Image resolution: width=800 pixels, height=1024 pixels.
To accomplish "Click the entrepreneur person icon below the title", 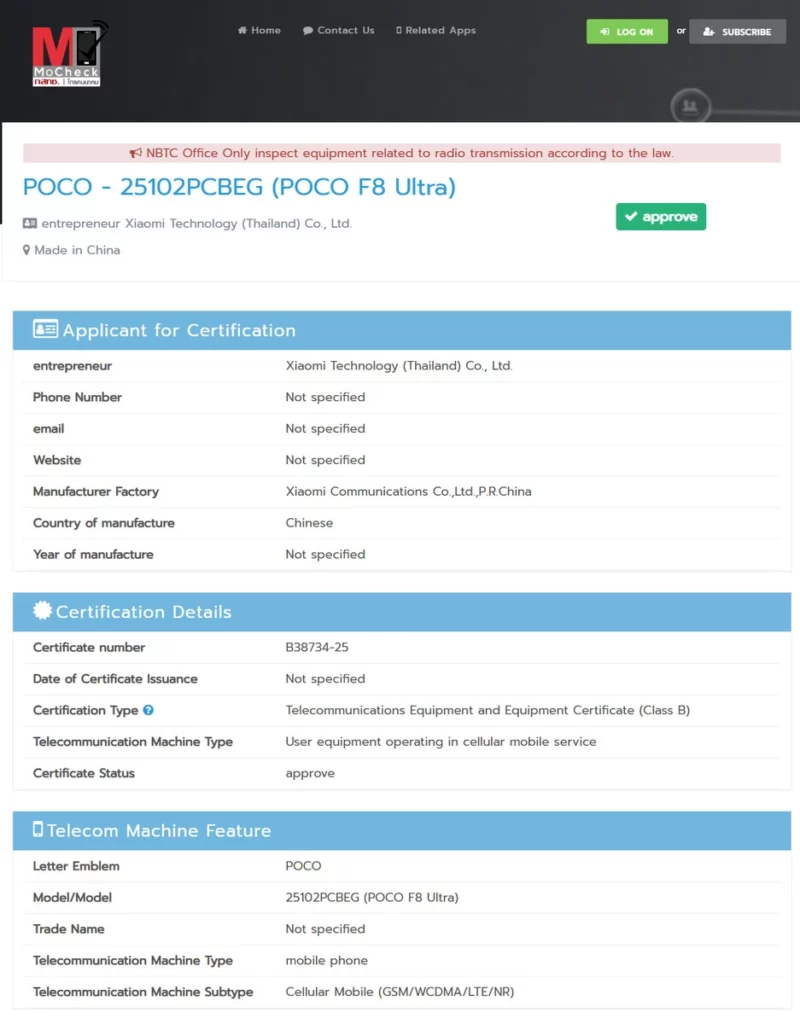I will click(28, 223).
